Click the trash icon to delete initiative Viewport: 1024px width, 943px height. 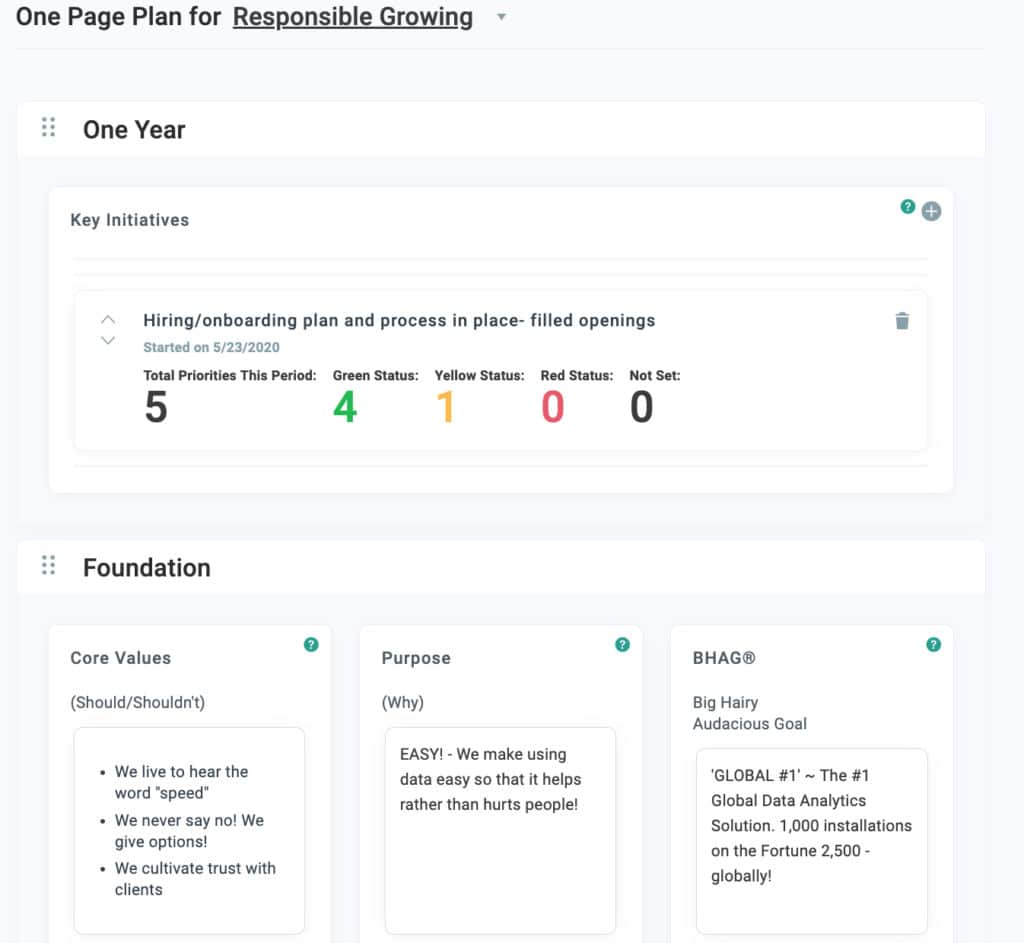(x=902, y=321)
